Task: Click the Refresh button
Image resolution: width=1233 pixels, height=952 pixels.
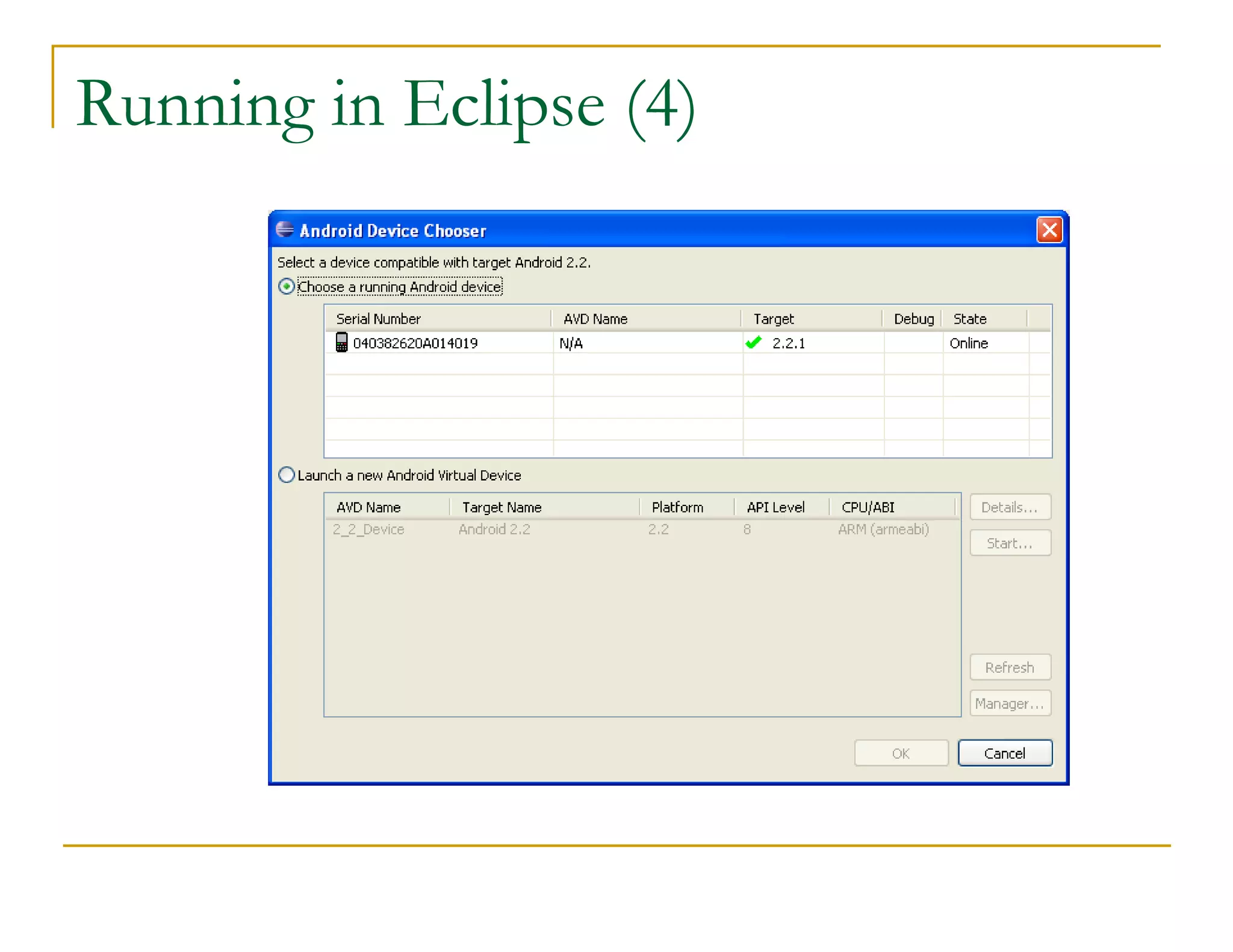Action: point(1010,667)
